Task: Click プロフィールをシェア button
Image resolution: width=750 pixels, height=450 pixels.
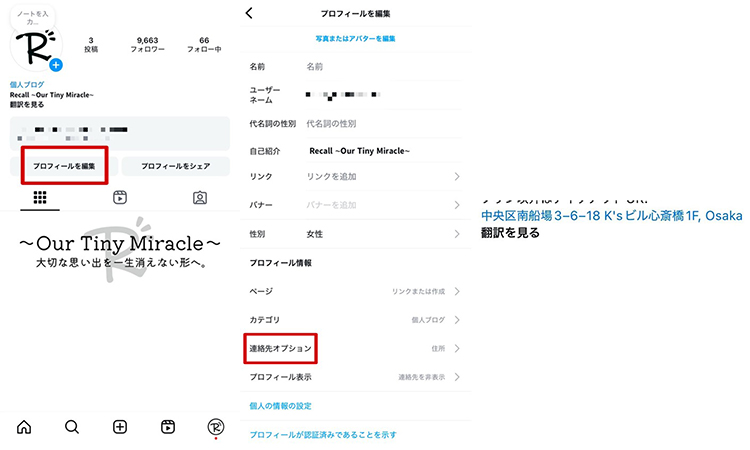Action: 176,166
